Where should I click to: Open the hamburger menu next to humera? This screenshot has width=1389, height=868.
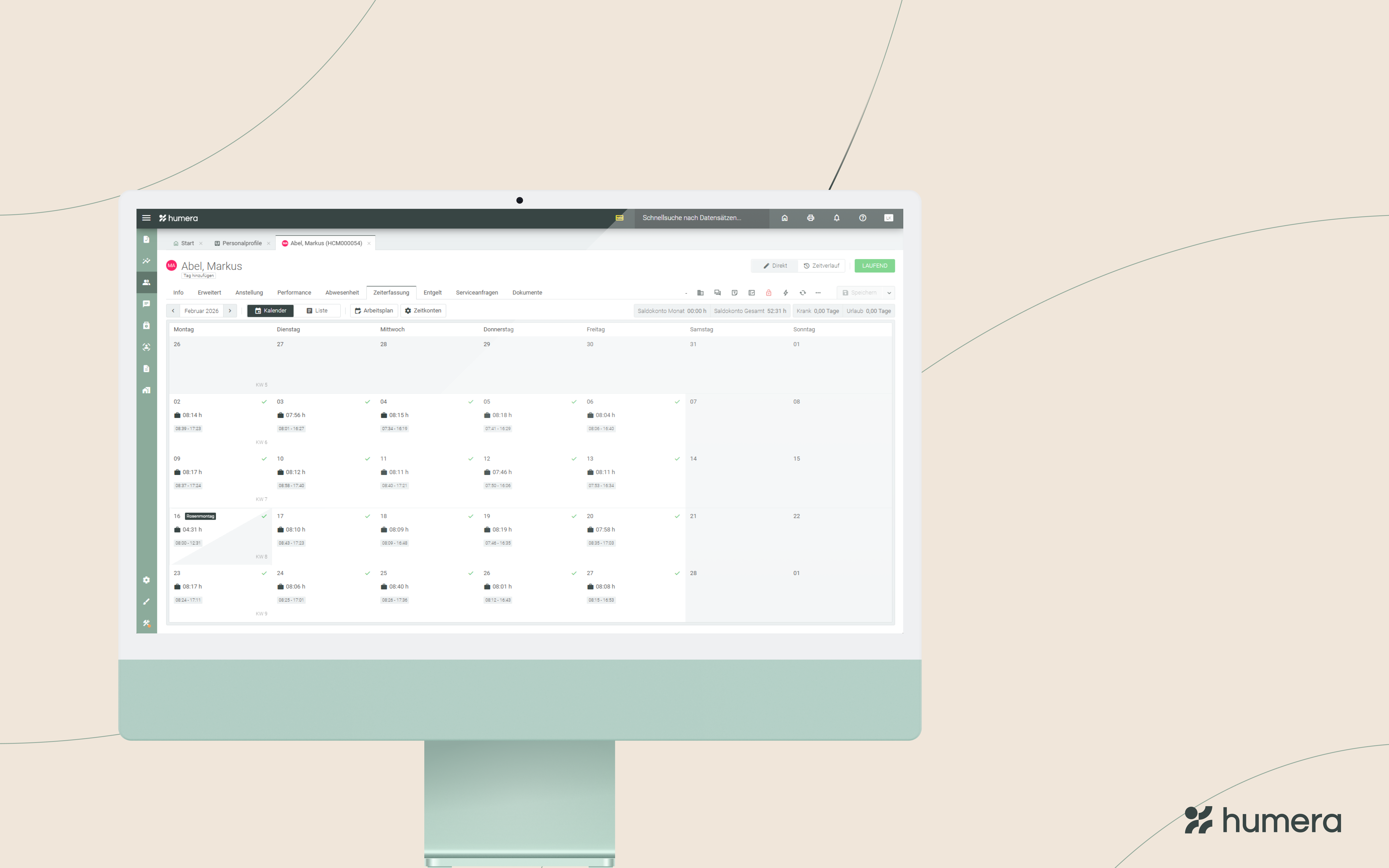pos(146,218)
